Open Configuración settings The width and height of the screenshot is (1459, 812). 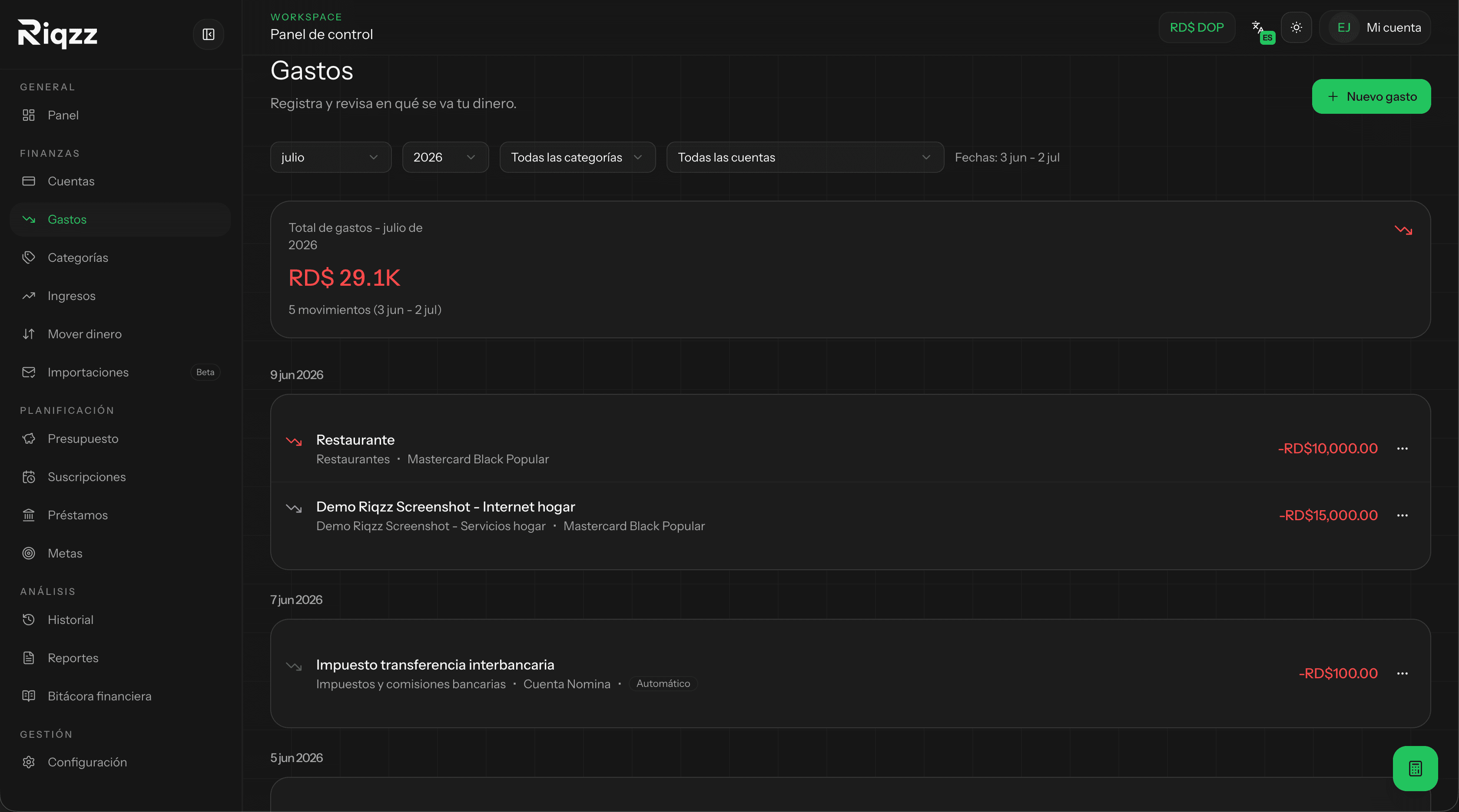(x=120, y=762)
